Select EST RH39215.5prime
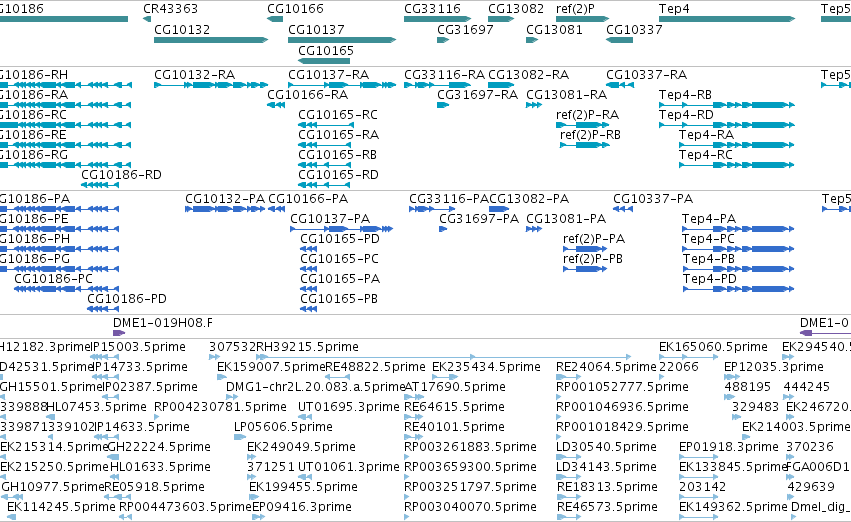851x522 pixels. (x=443, y=357)
